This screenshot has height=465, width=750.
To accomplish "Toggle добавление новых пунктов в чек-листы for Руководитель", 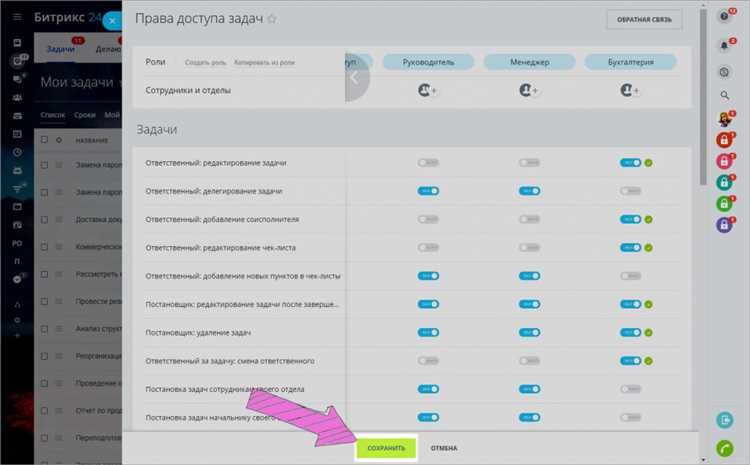I will click(428, 276).
